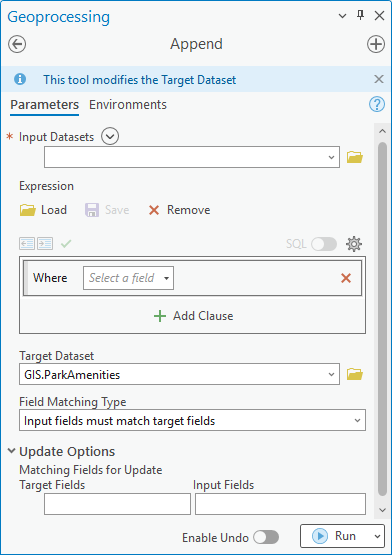Open the tool help question mark icon
The width and height of the screenshot is (392, 555).
point(377,105)
